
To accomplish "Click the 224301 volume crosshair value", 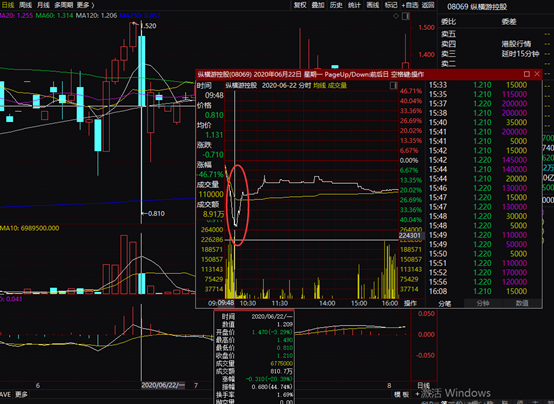I will point(410,236).
